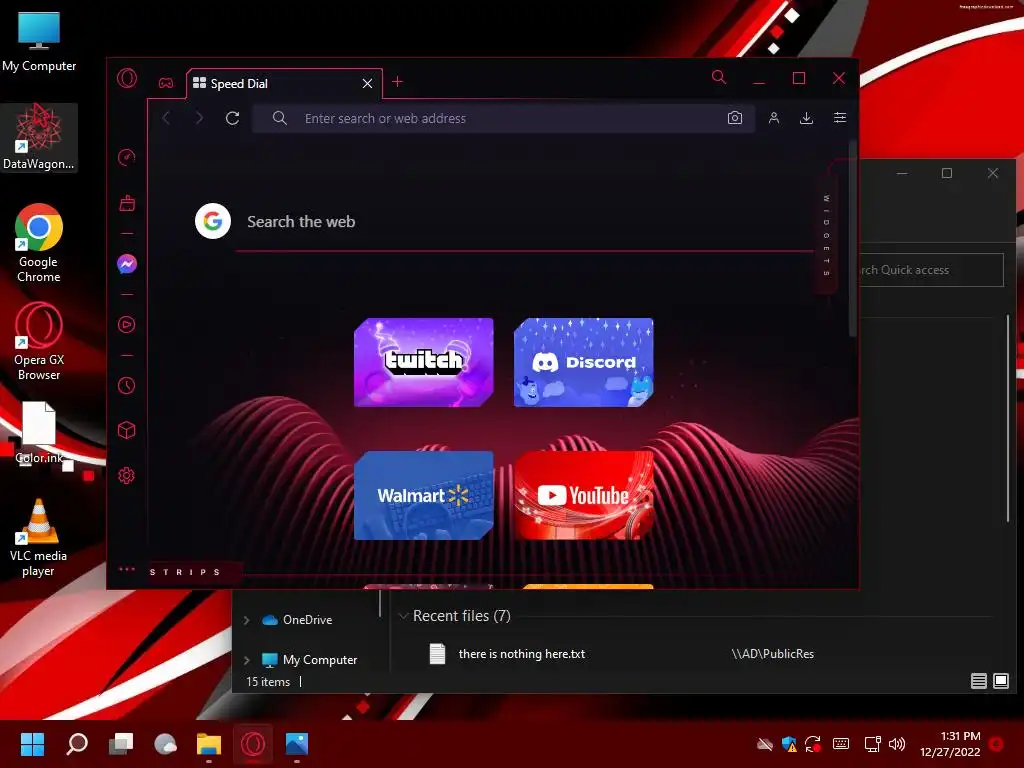Click the address bar input field
The width and height of the screenshot is (1024, 768).
pyautogui.click(x=504, y=118)
